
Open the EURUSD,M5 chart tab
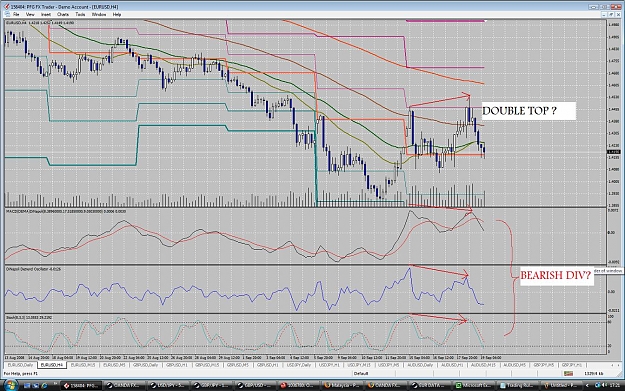[x=114, y=365]
